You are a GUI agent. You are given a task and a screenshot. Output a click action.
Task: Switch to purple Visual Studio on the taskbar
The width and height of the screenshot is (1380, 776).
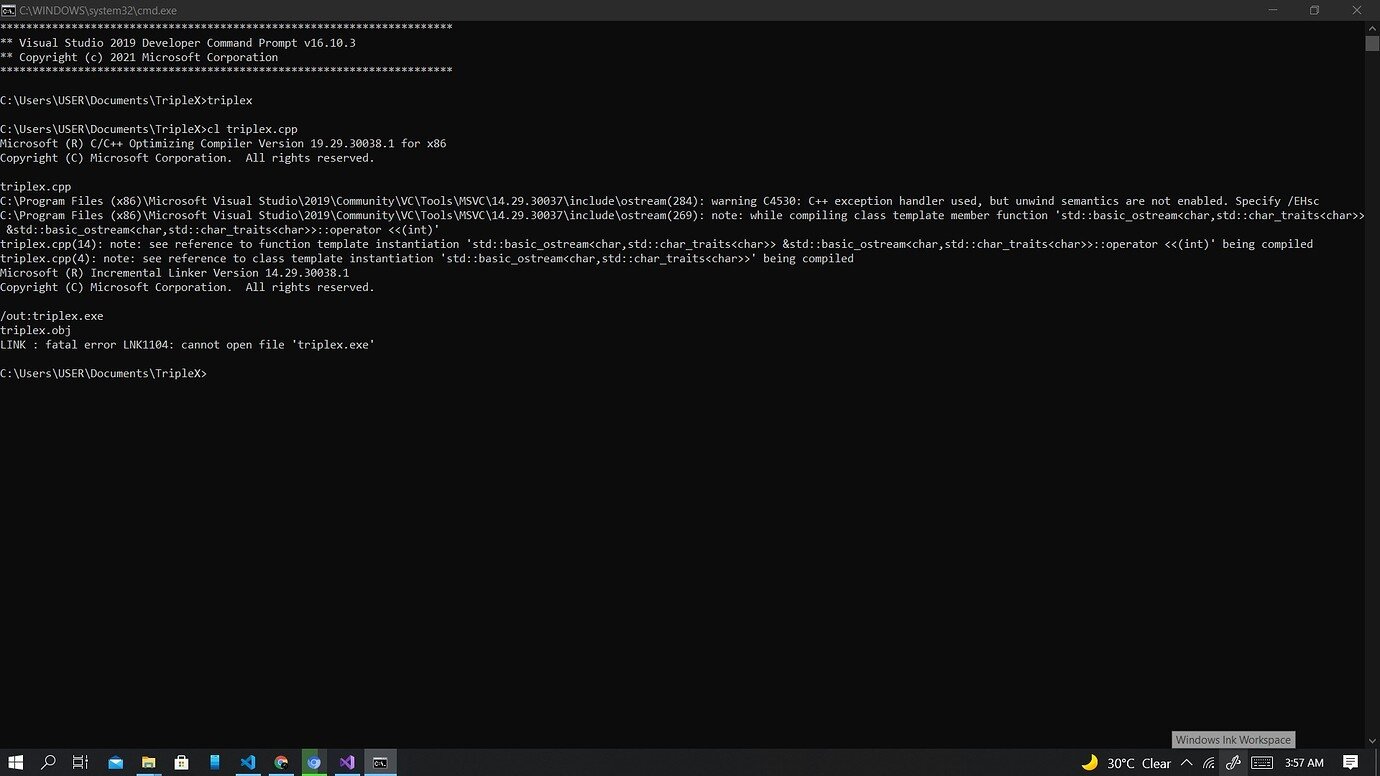pyautogui.click(x=347, y=762)
